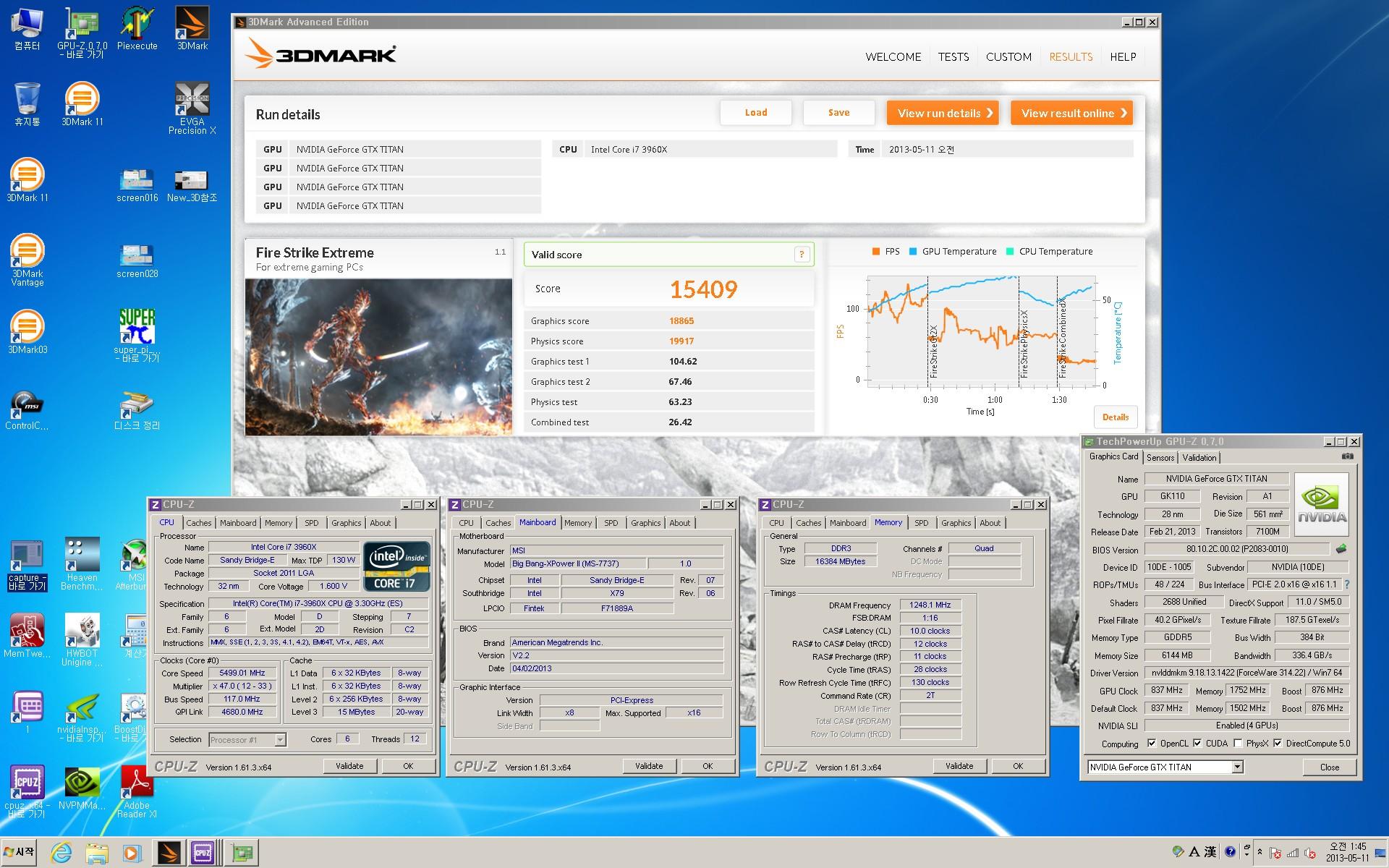Switch to the TESTS tab in 3DMark
The height and width of the screenshot is (868, 1389).
click(x=953, y=56)
